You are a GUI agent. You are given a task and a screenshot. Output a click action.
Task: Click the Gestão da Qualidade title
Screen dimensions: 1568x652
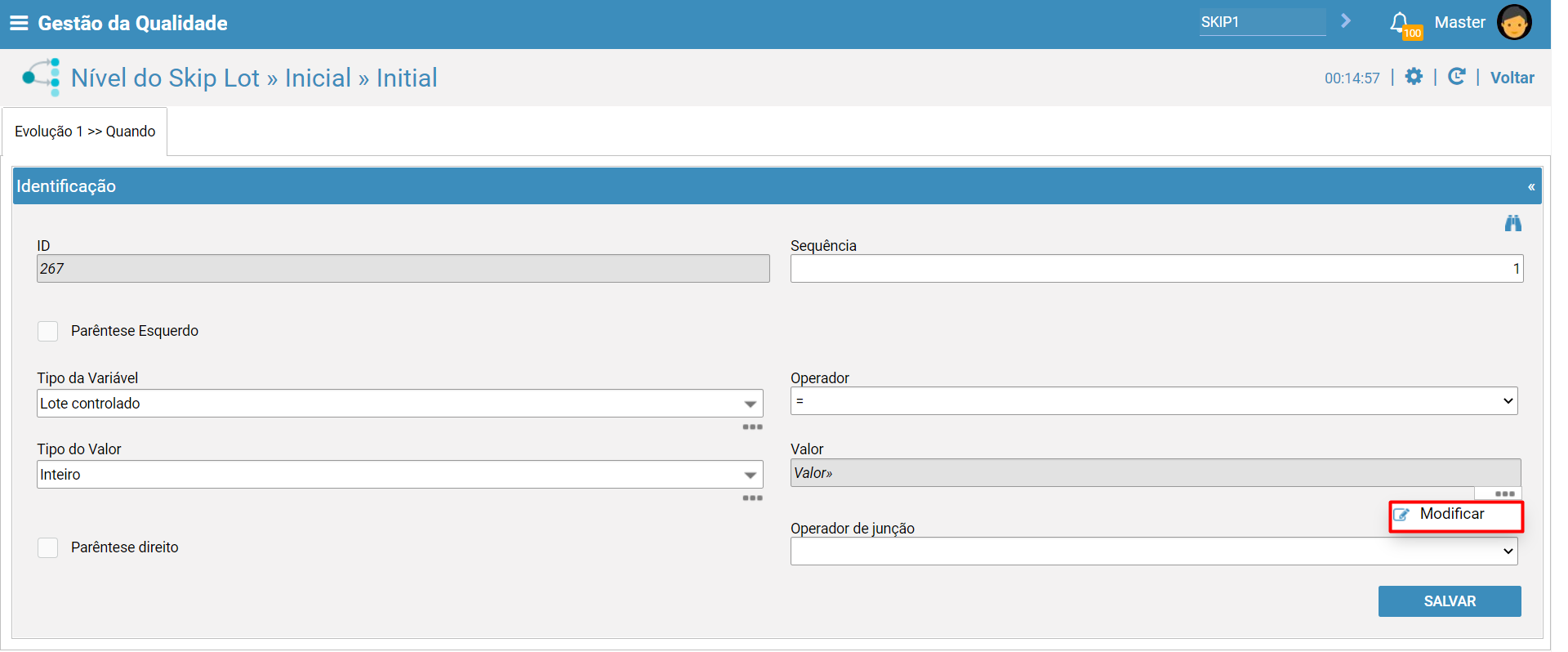pos(133,23)
